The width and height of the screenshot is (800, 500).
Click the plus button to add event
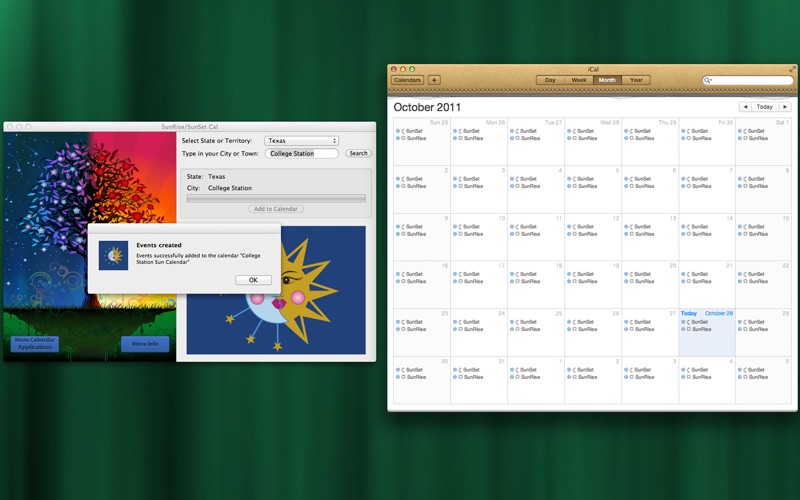coord(434,80)
